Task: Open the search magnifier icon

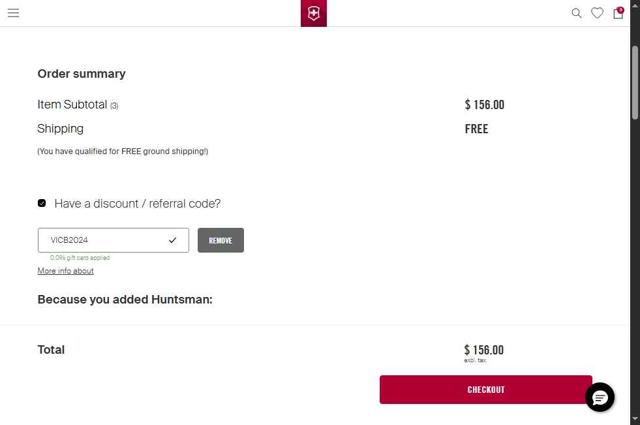Action: pos(576,13)
